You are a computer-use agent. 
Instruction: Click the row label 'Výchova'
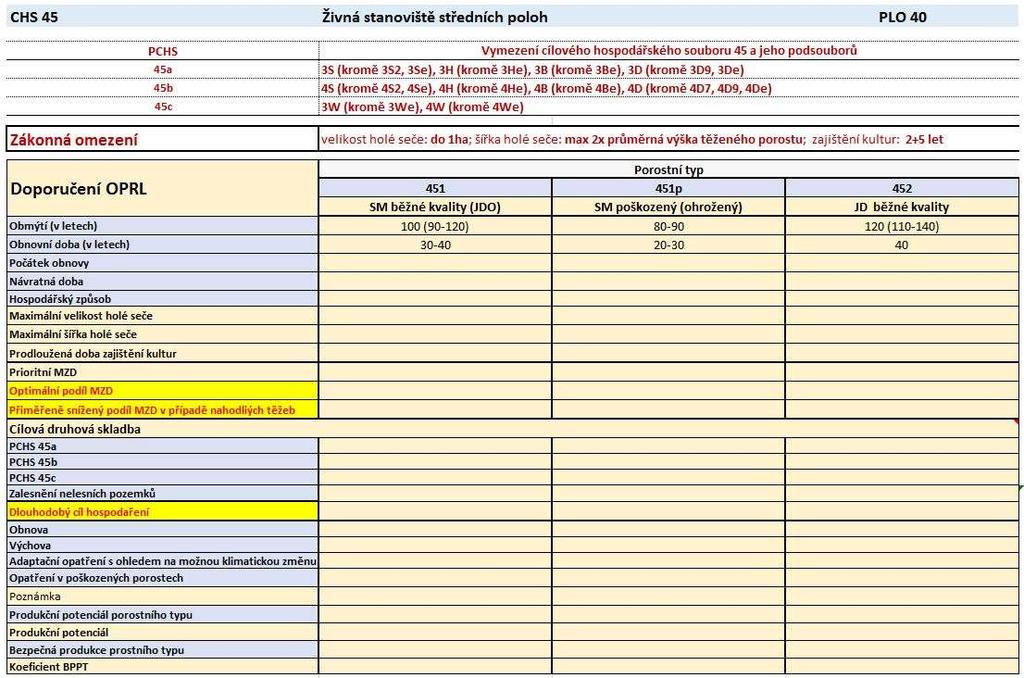pos(162,545)
